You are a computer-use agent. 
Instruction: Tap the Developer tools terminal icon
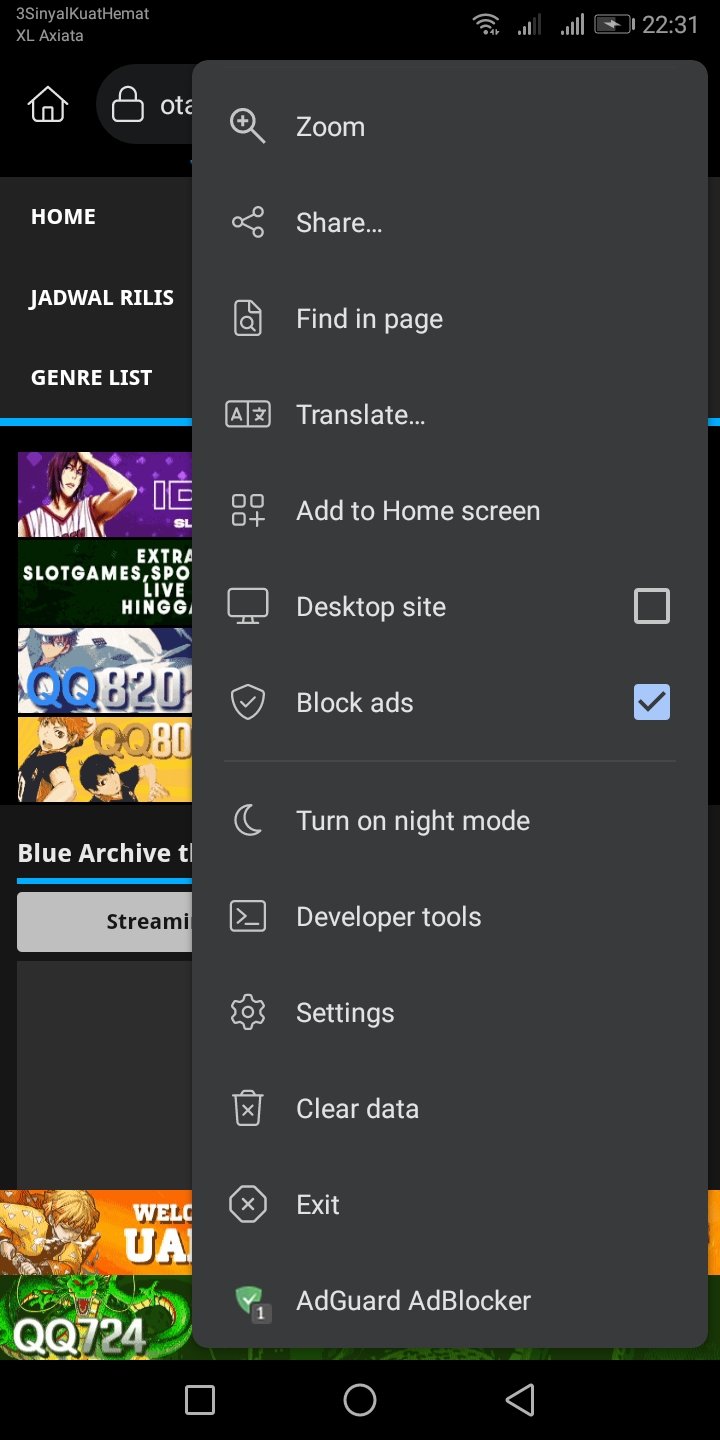(247, 917)
